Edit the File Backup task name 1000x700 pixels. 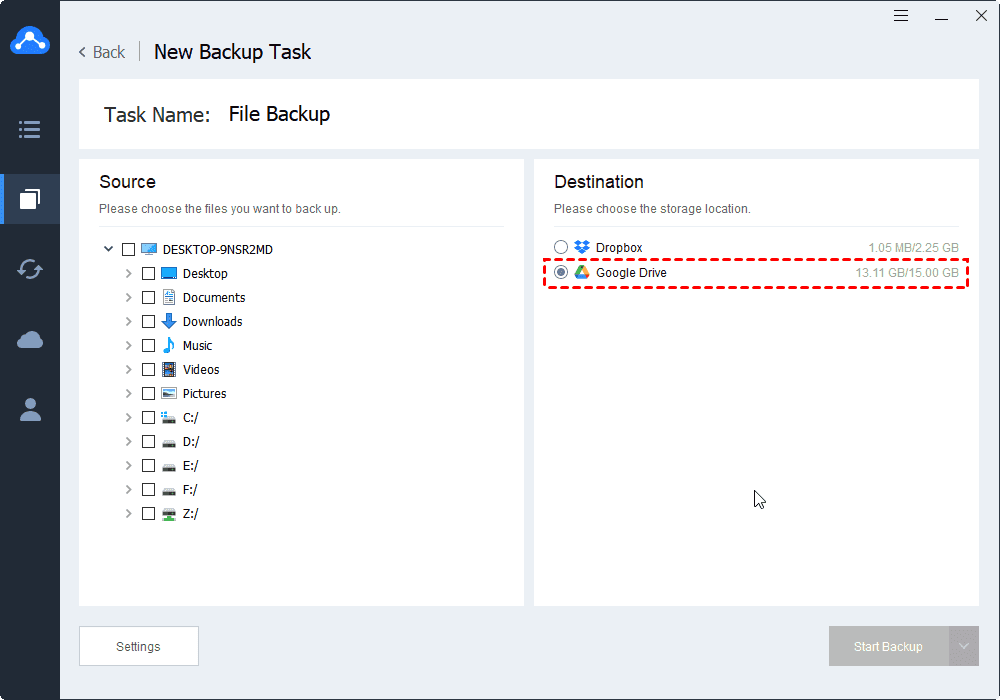coord(279,114)
